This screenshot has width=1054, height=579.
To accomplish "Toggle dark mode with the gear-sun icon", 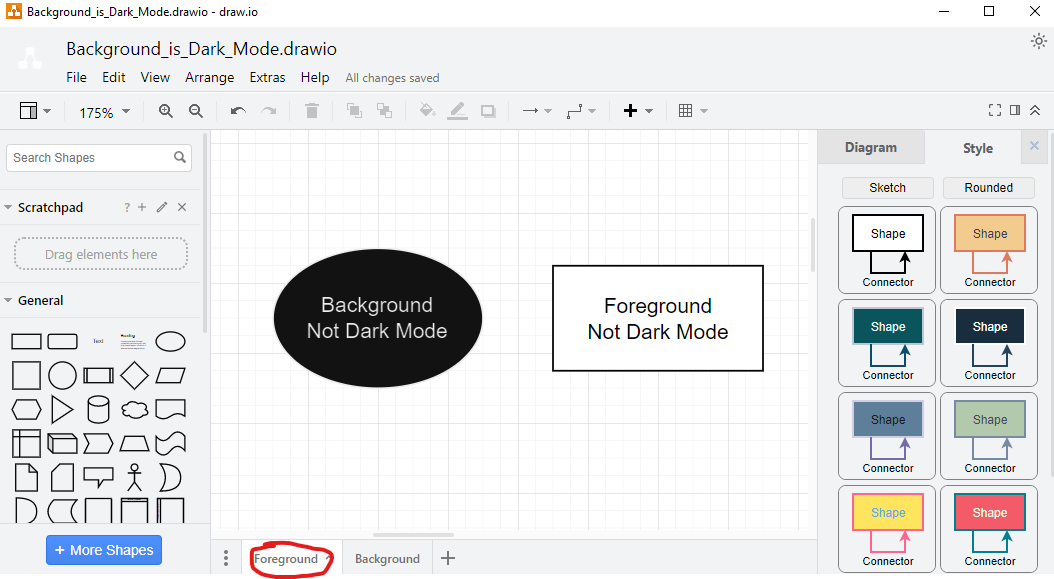I will pyautogui.click(x=1037, y=42).
